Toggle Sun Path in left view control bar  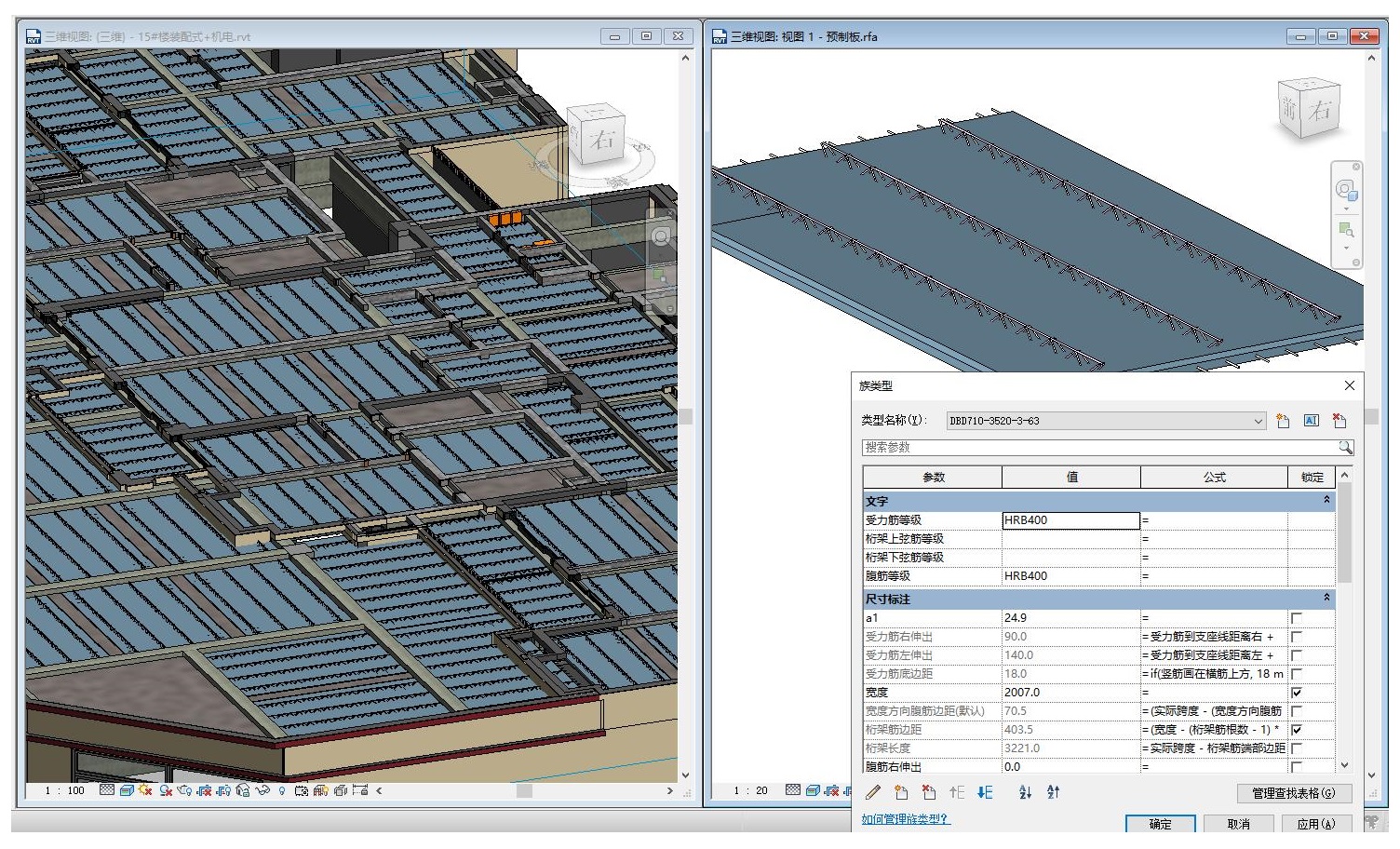click(145, 790)
